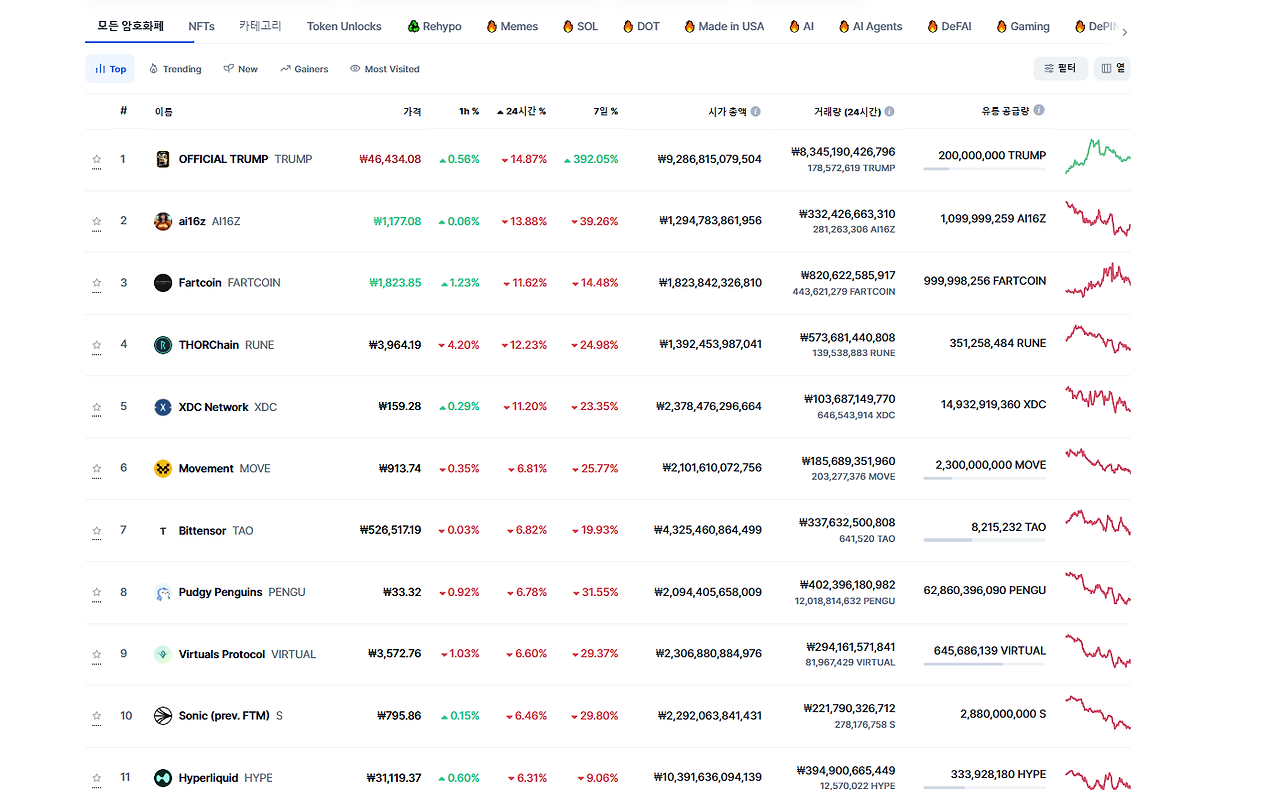The image size is (1280, 790).
Task: Open the Memes category
Action: 512,26
